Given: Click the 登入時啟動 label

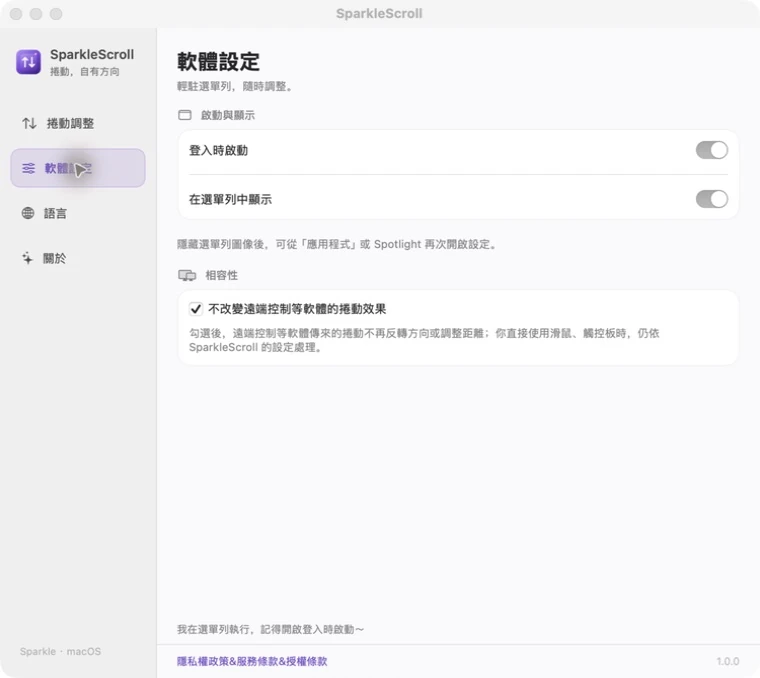Looking at the screenshot, I should click(x=218, y=150).
